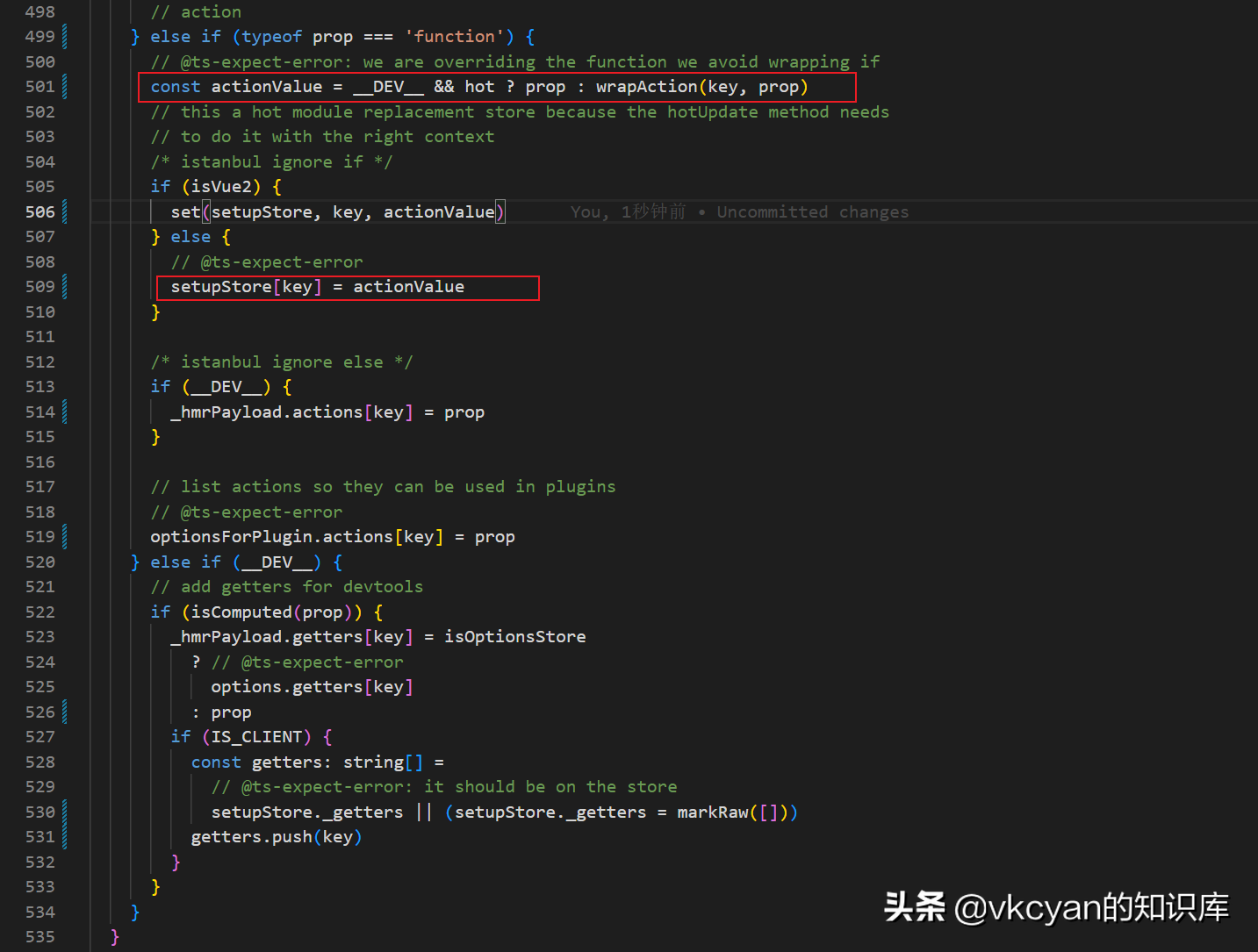Select line number 527 in the gutter
1258x952 pixels.
pyautogui.click(x=40, y=737)
